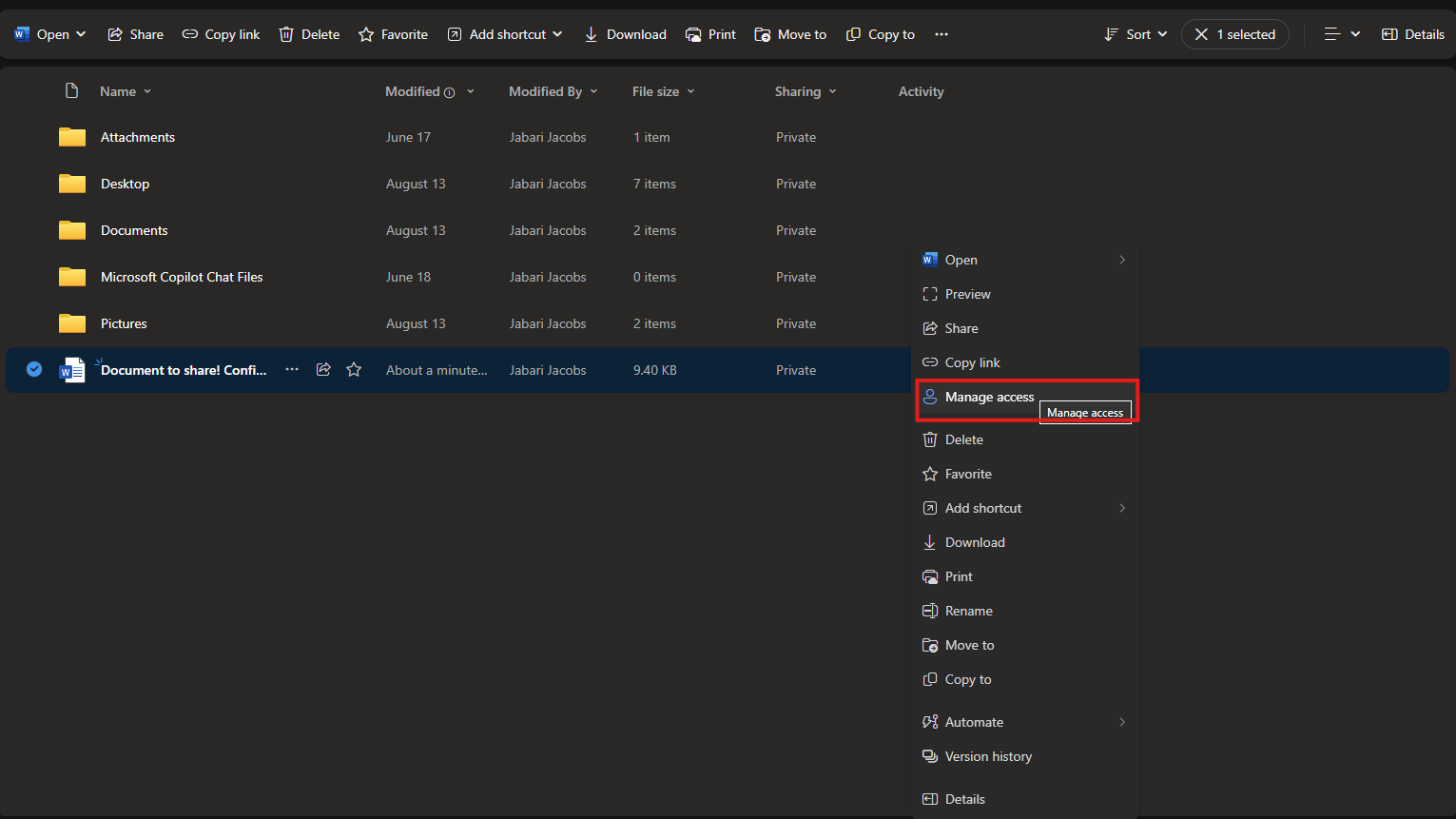The image size is (1456, 819).
Task: Click the share icon on the selected document row
Action: coord(323,370)
